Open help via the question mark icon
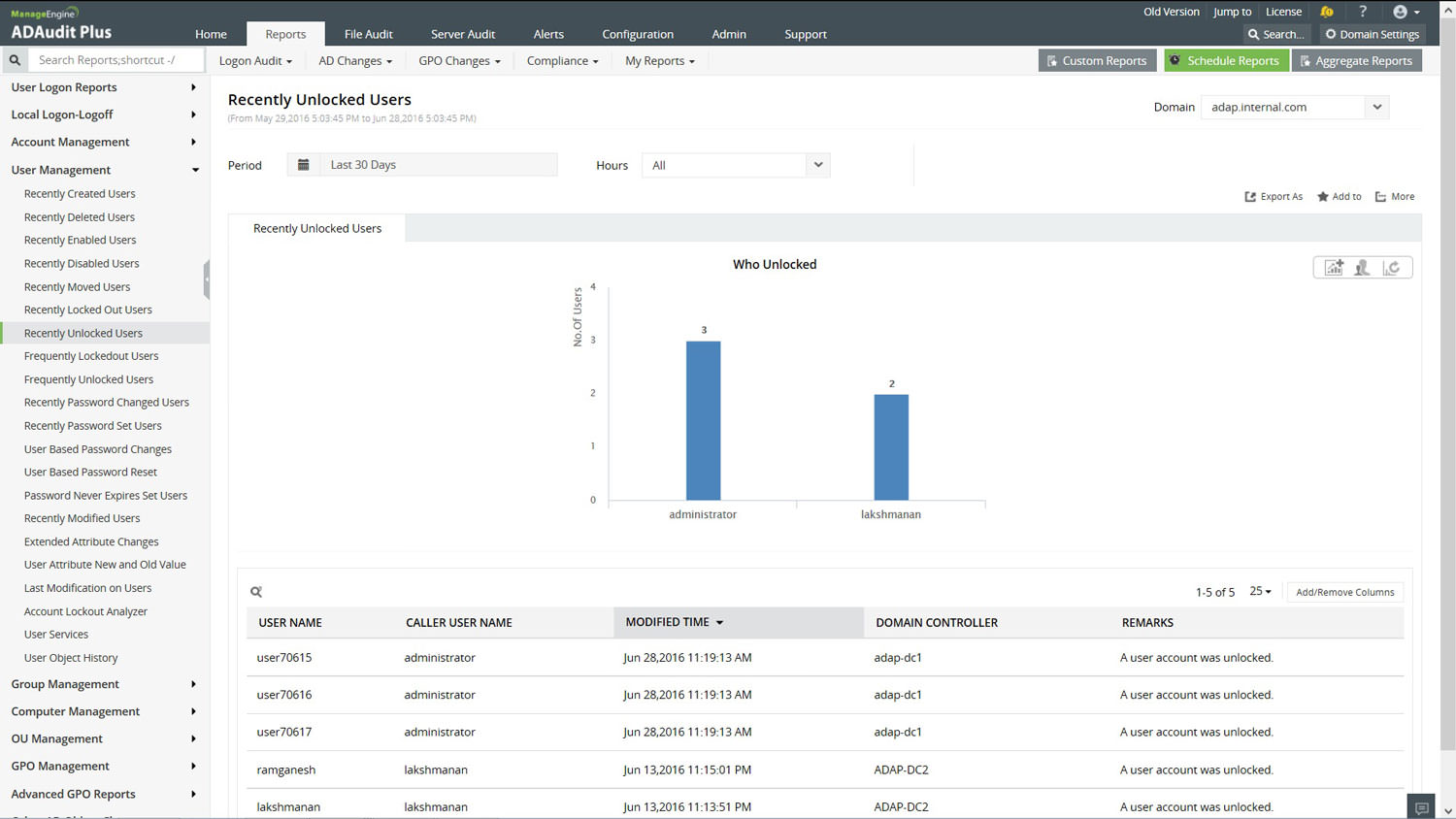 pyautogui.click(x=1363, y=12)
